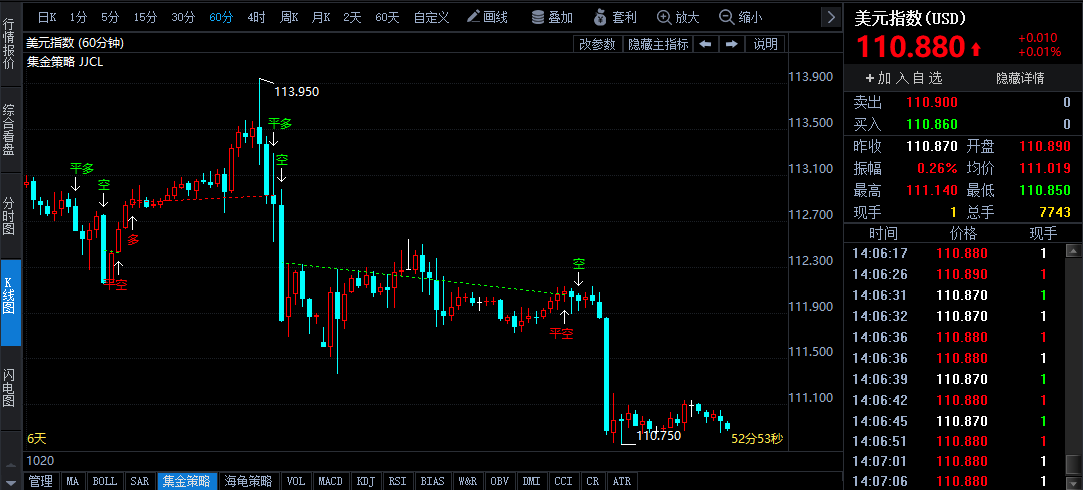Go to previous indicator with left arrow
The height and width of the screenshot is (490, 1083).
tap(705, 44)
